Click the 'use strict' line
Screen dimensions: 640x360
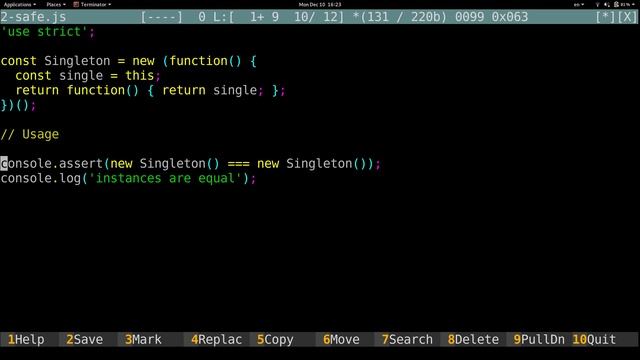[48, 32]
